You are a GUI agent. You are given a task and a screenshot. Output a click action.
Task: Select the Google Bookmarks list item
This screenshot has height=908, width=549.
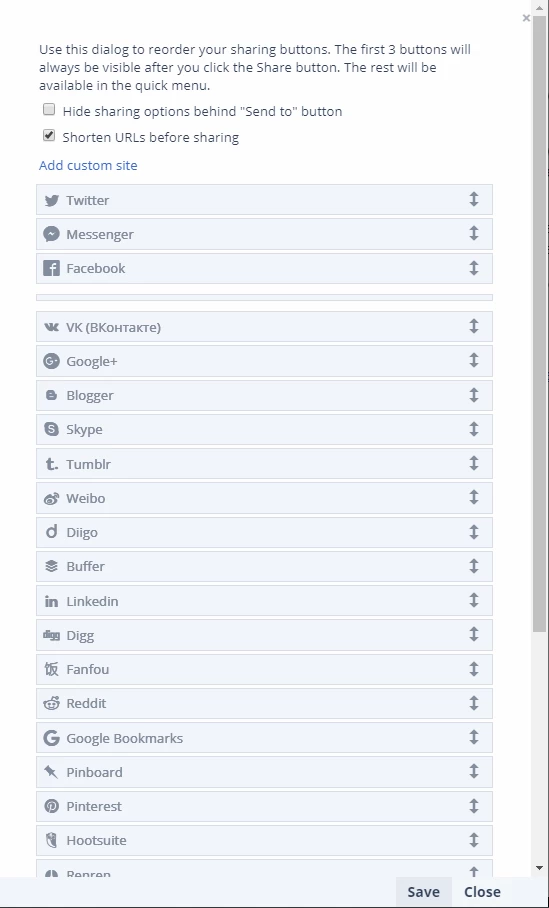click(264, 738)
